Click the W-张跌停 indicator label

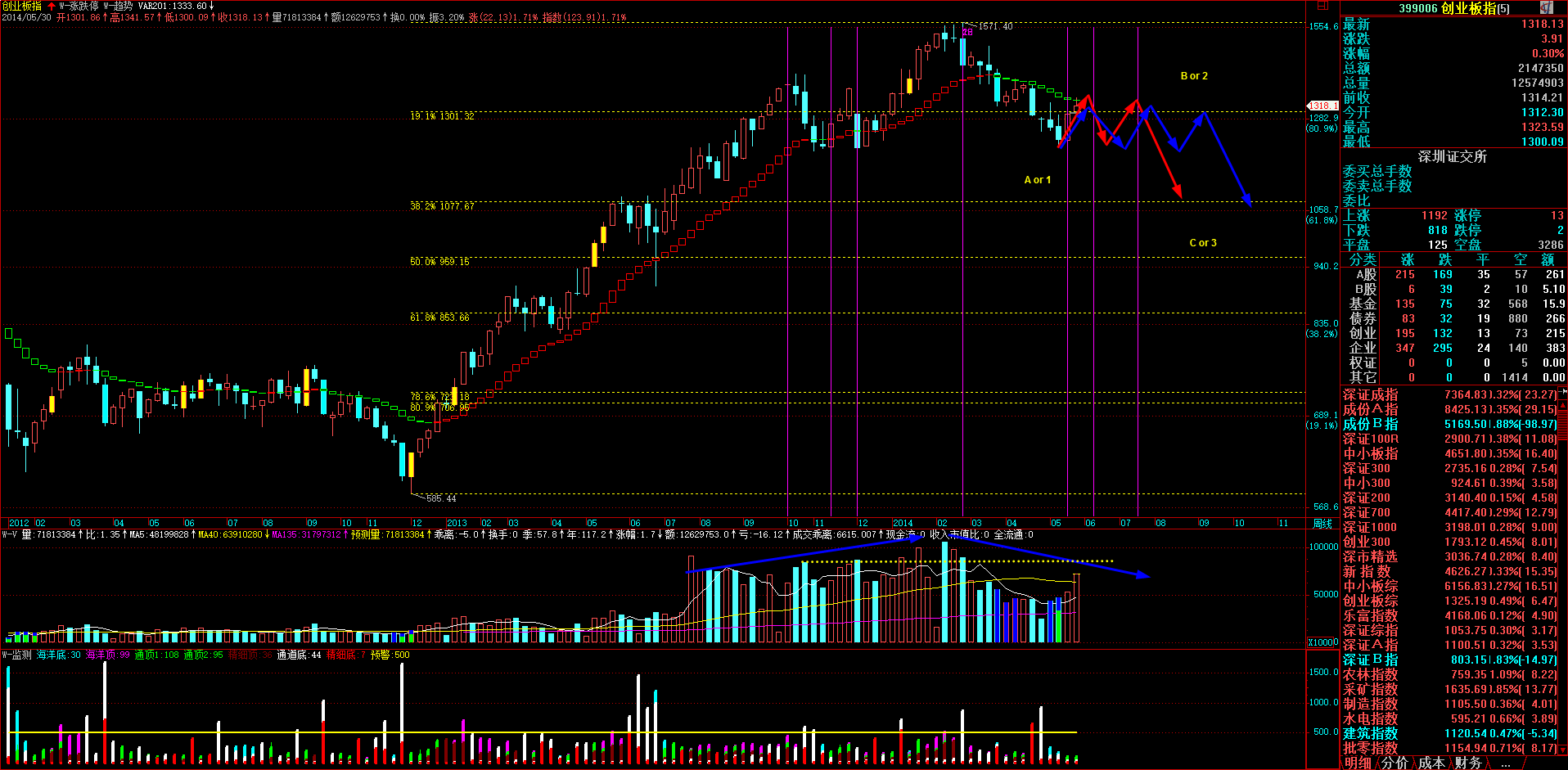pos(79,6)
